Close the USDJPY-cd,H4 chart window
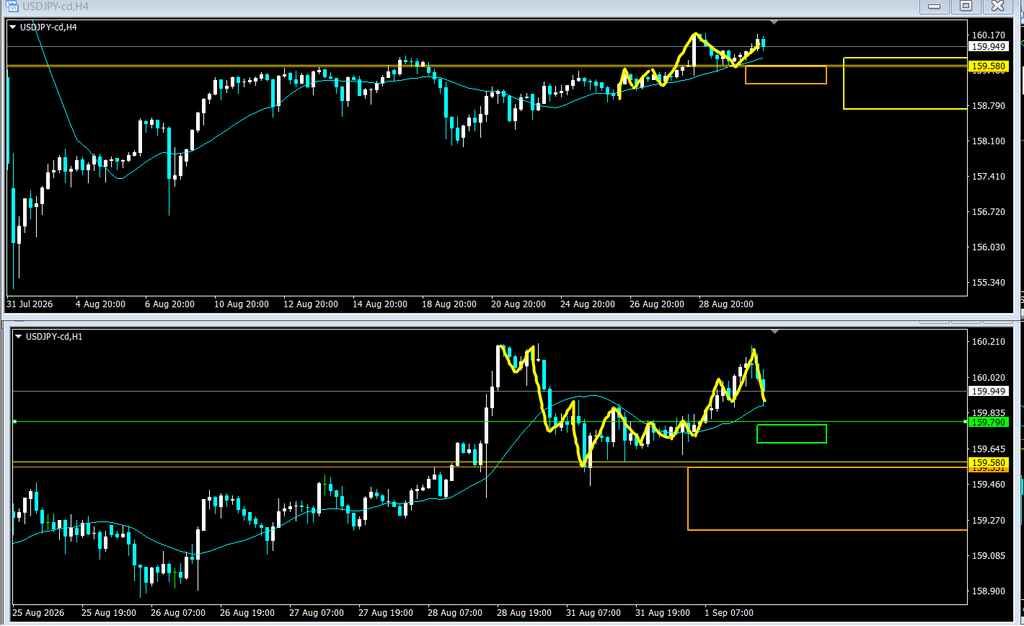Image resolution: width=1024 pixels, height=626 pixels. (x=998, y=6)
